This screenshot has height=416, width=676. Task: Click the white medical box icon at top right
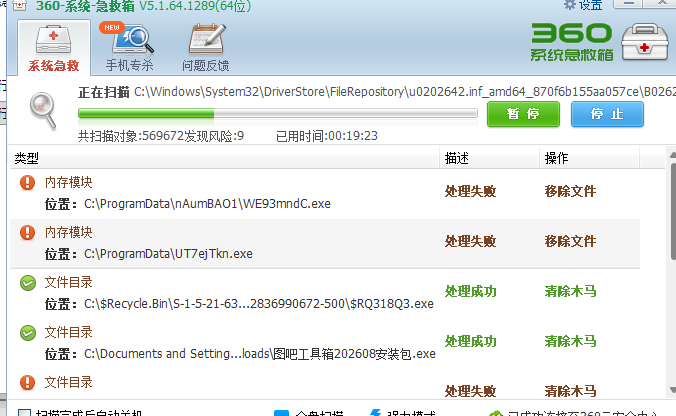[645, 42]
